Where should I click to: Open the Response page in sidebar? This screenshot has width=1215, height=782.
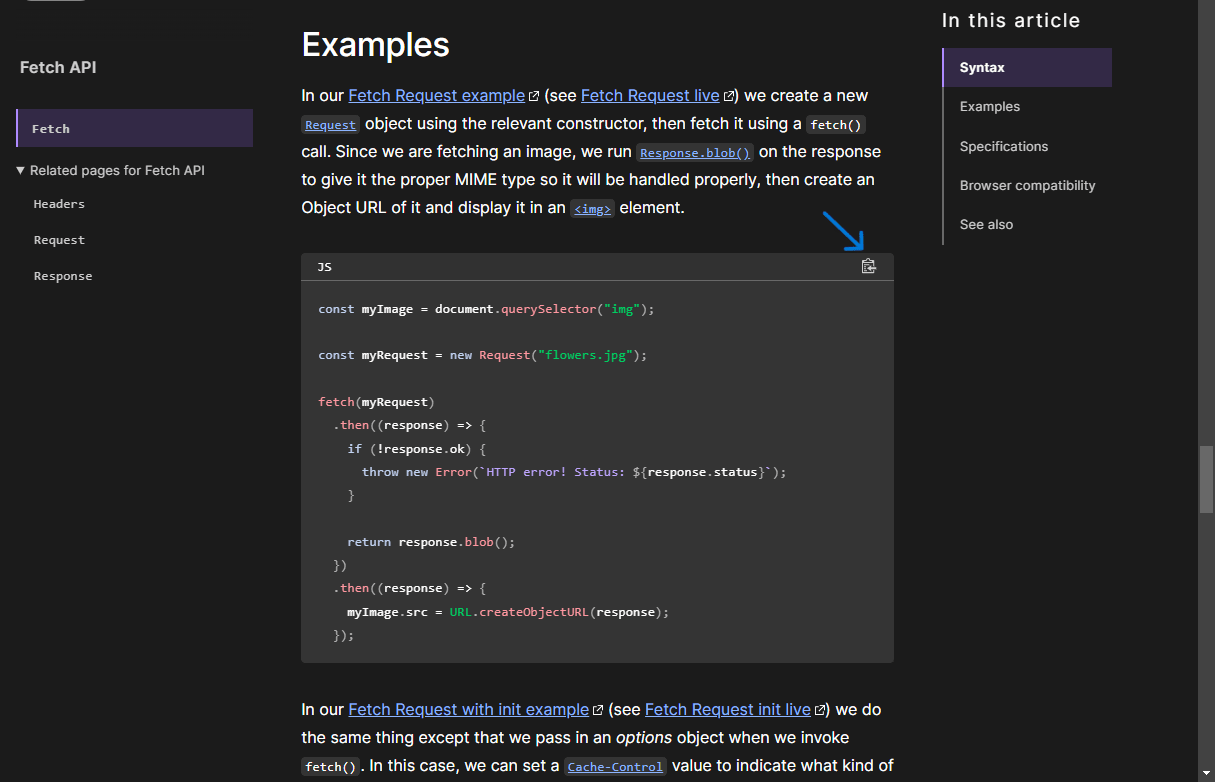coord(63,276)
